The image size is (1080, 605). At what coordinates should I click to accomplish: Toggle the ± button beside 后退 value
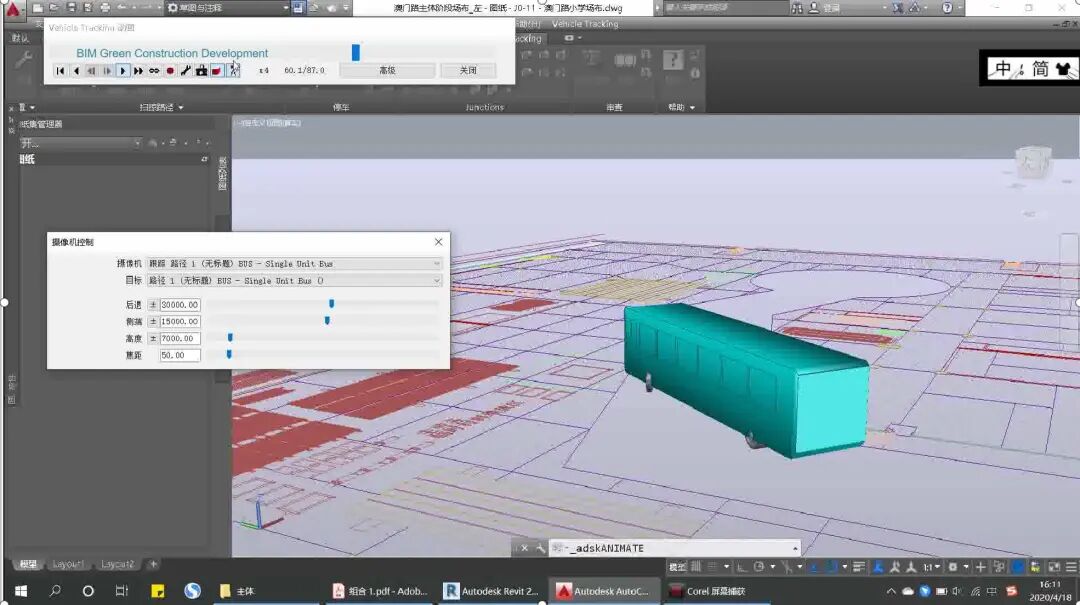pyautogui.click(x=153, y=305)
